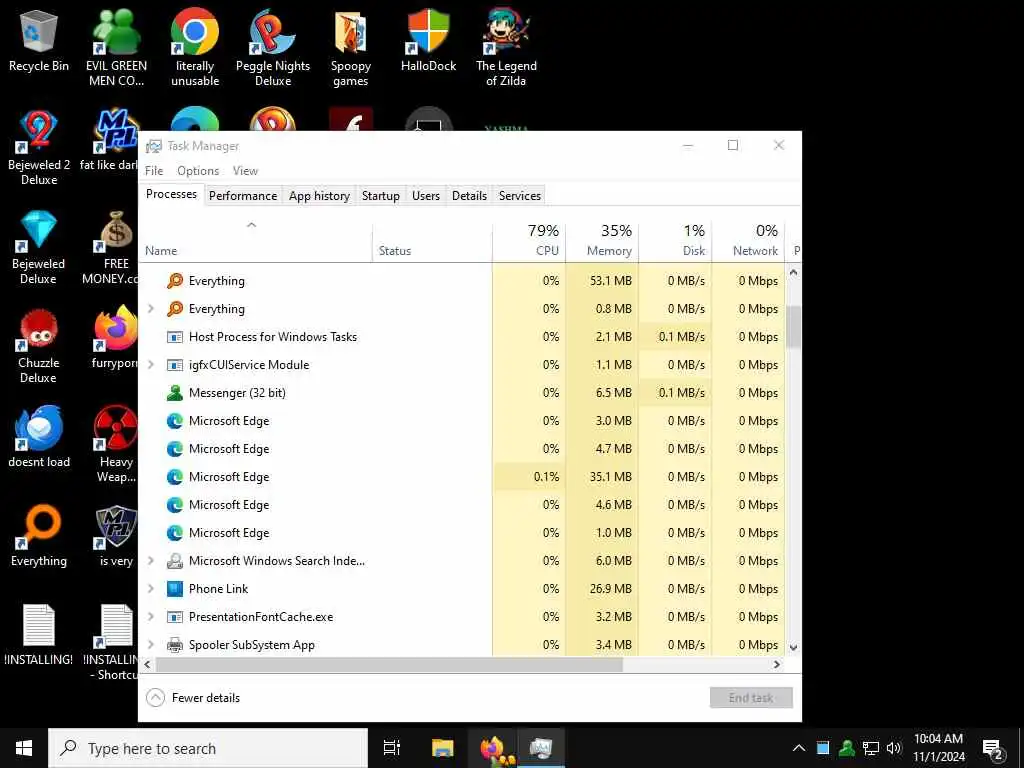Open EVIL GREEN MEN CO desktop shortcut
This screenshot has height=768, width=1024.
116,47
